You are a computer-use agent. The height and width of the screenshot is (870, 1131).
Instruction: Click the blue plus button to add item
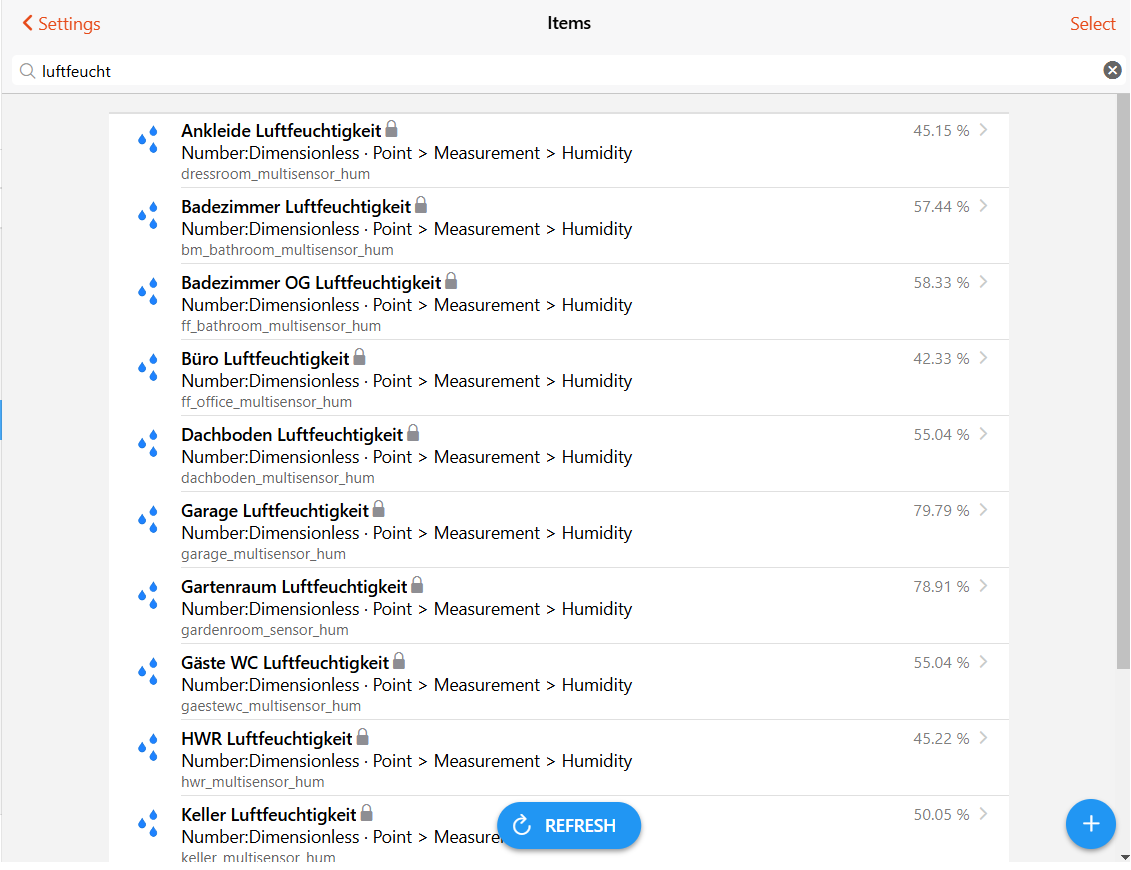pyautogui.click(x=1090, y=824)
